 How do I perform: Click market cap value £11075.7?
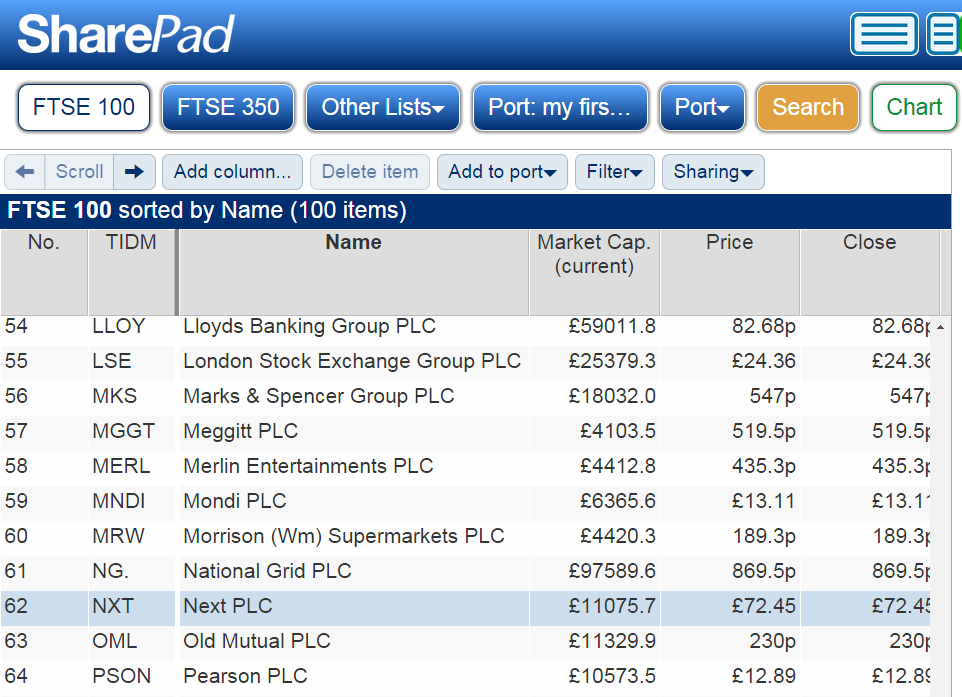(x=612, y=606)
